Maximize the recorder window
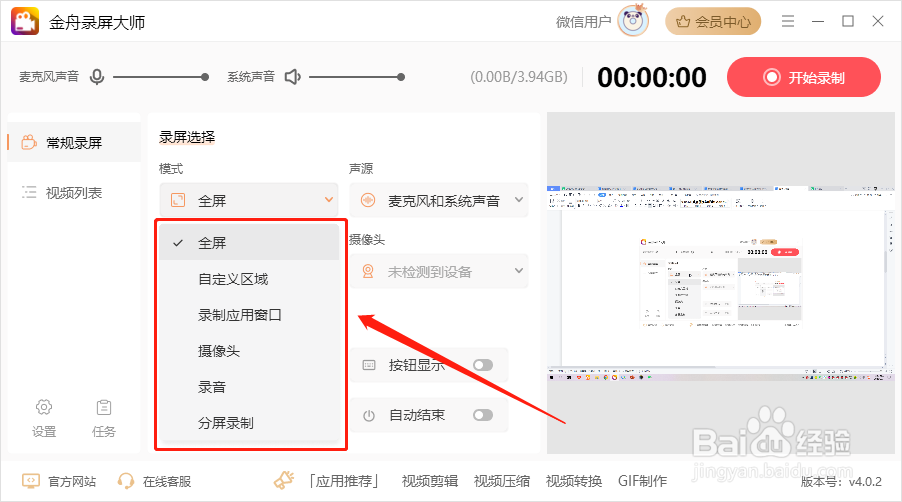 (x=847, y=21)
